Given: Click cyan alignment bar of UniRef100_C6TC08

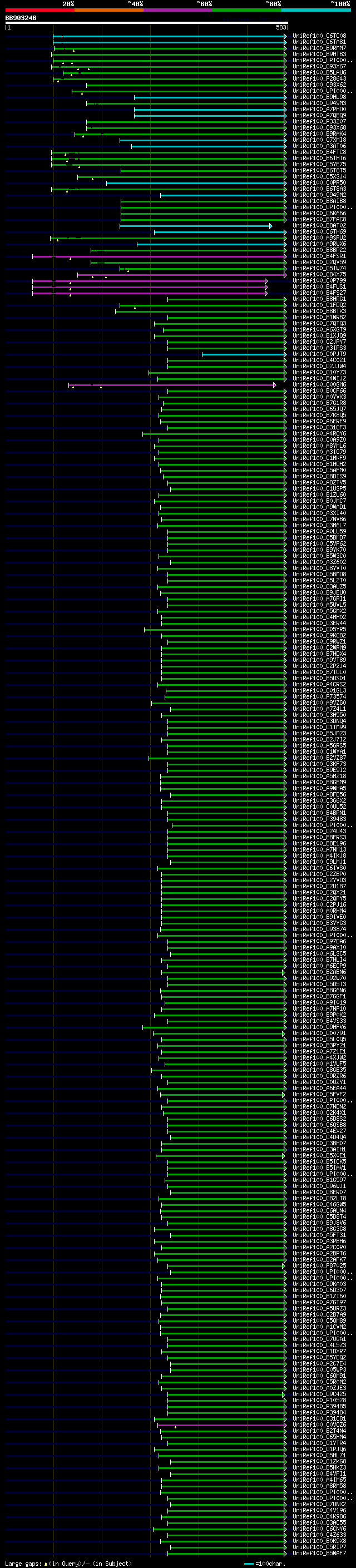Looking at the screenshot, I should 170,36.
